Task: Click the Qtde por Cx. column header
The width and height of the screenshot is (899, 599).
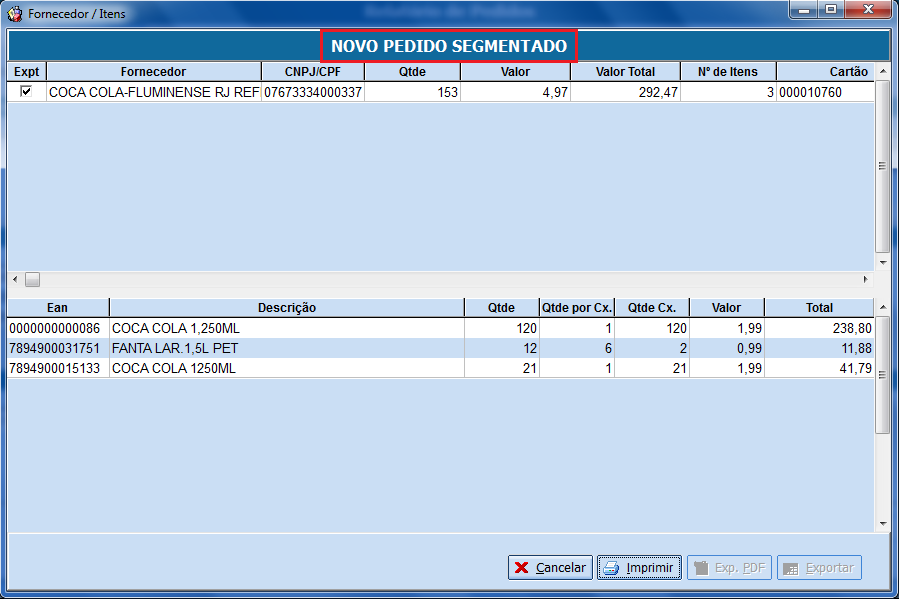Action: [576, 308]
